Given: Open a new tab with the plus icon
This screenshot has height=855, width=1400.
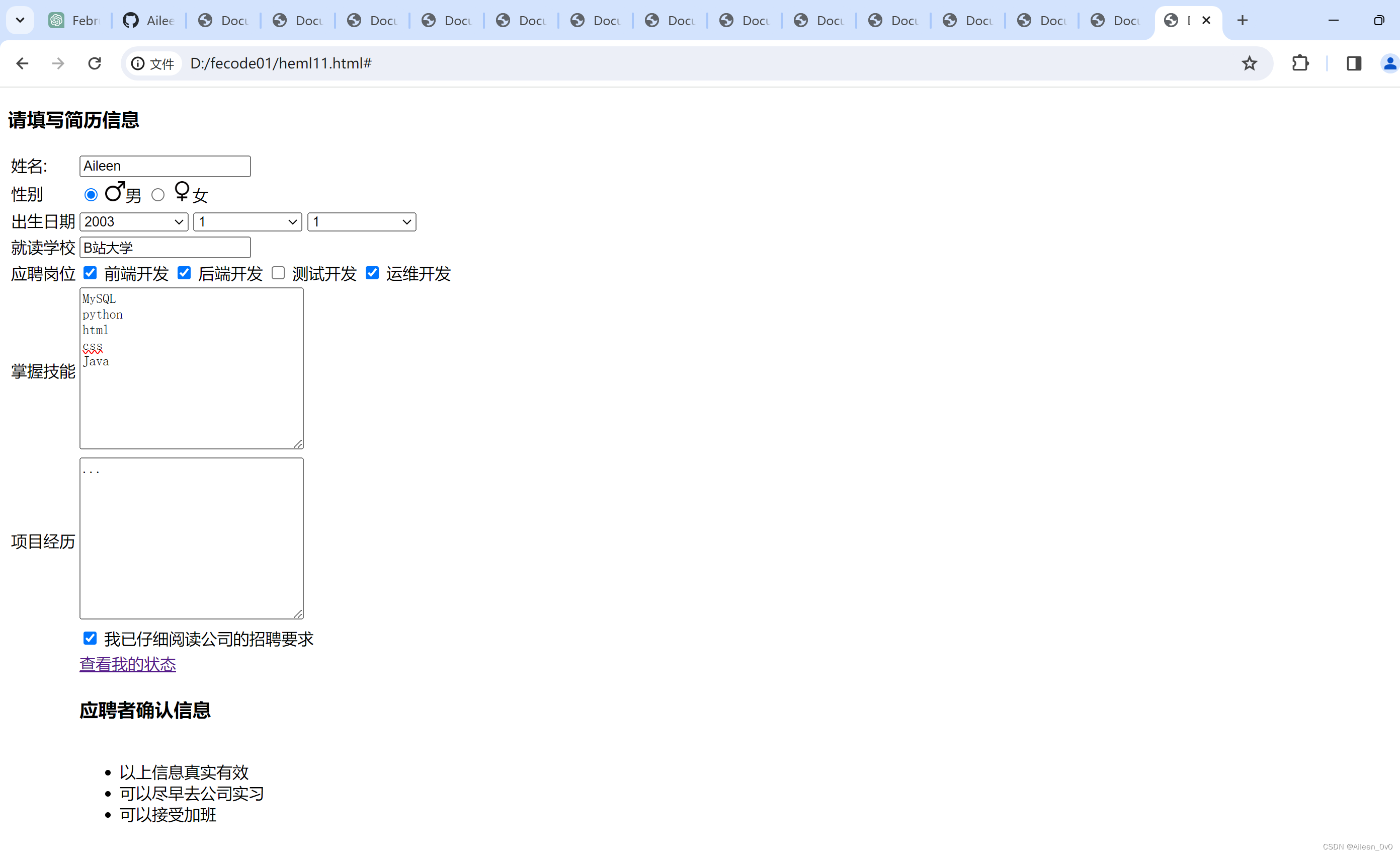Looking at the screenshot, I should [1243, 21].
